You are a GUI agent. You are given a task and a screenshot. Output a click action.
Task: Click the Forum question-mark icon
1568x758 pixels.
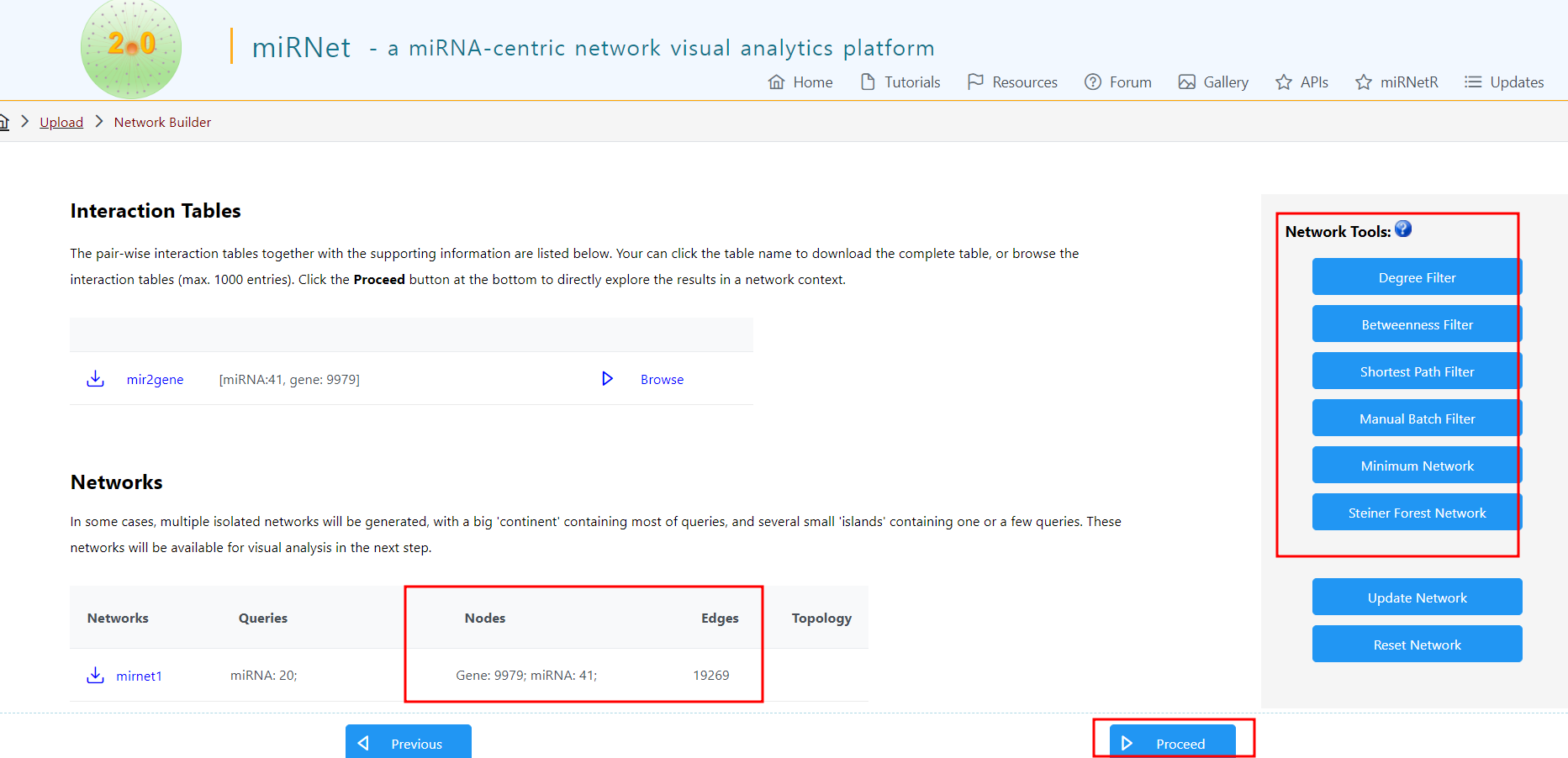[1092, 82]
